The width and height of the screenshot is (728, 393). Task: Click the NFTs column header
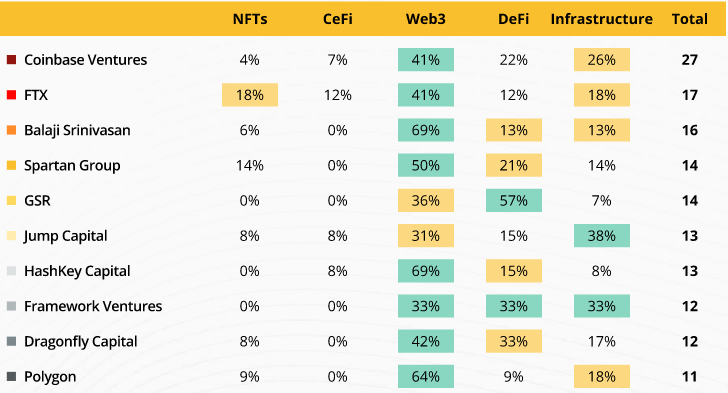250,19
